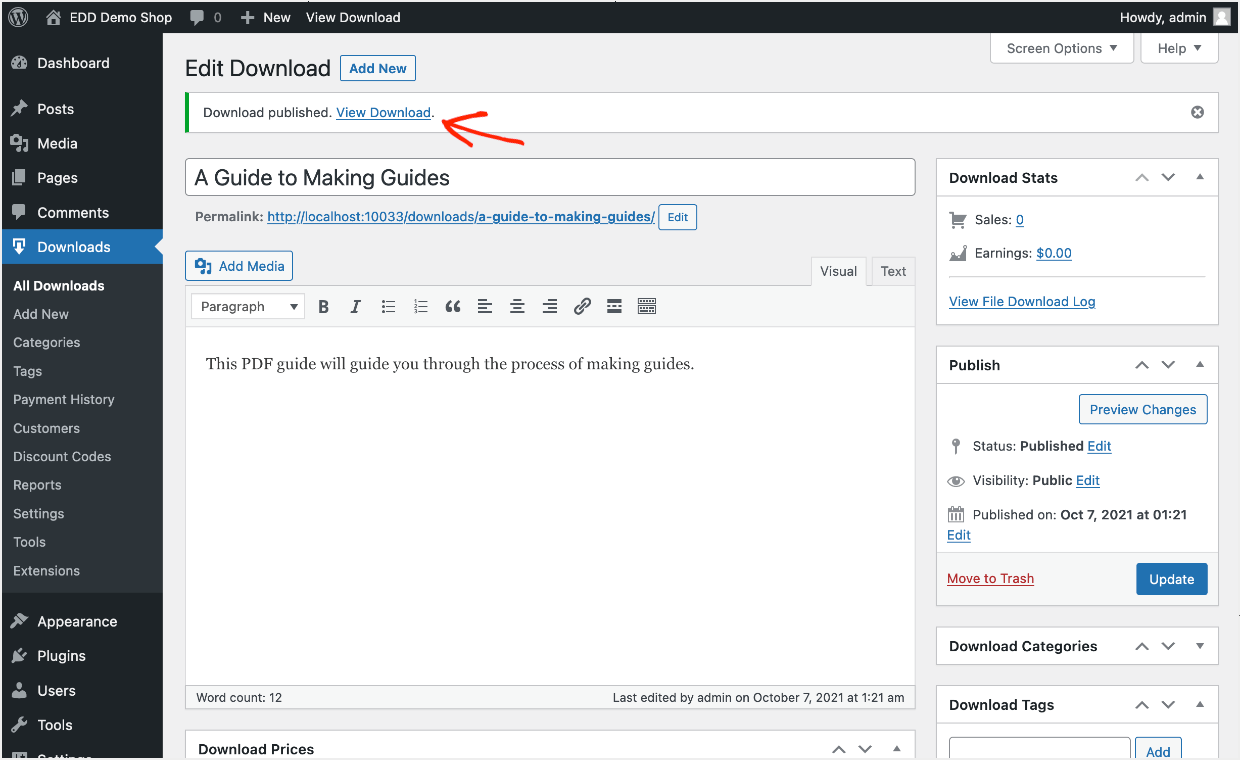Follow the View File Download Log link
1240x760 pixels.
pyautogui.click(x=1022, y=301)
